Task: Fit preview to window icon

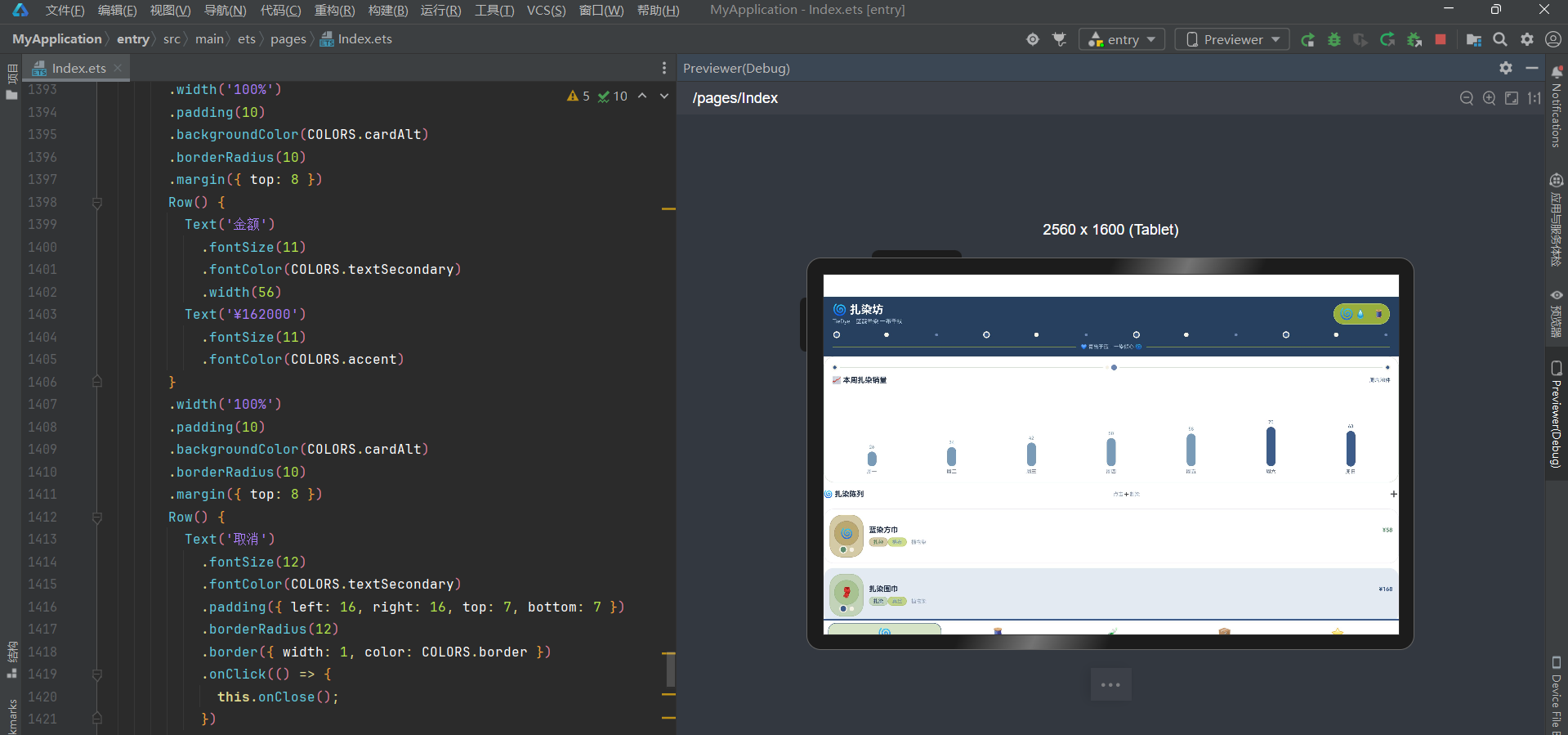Action: [x=1512, y=98]
